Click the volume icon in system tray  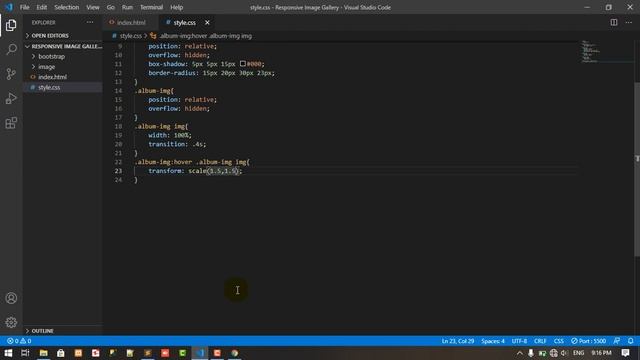pyautogui.click(x=564, y=353)
